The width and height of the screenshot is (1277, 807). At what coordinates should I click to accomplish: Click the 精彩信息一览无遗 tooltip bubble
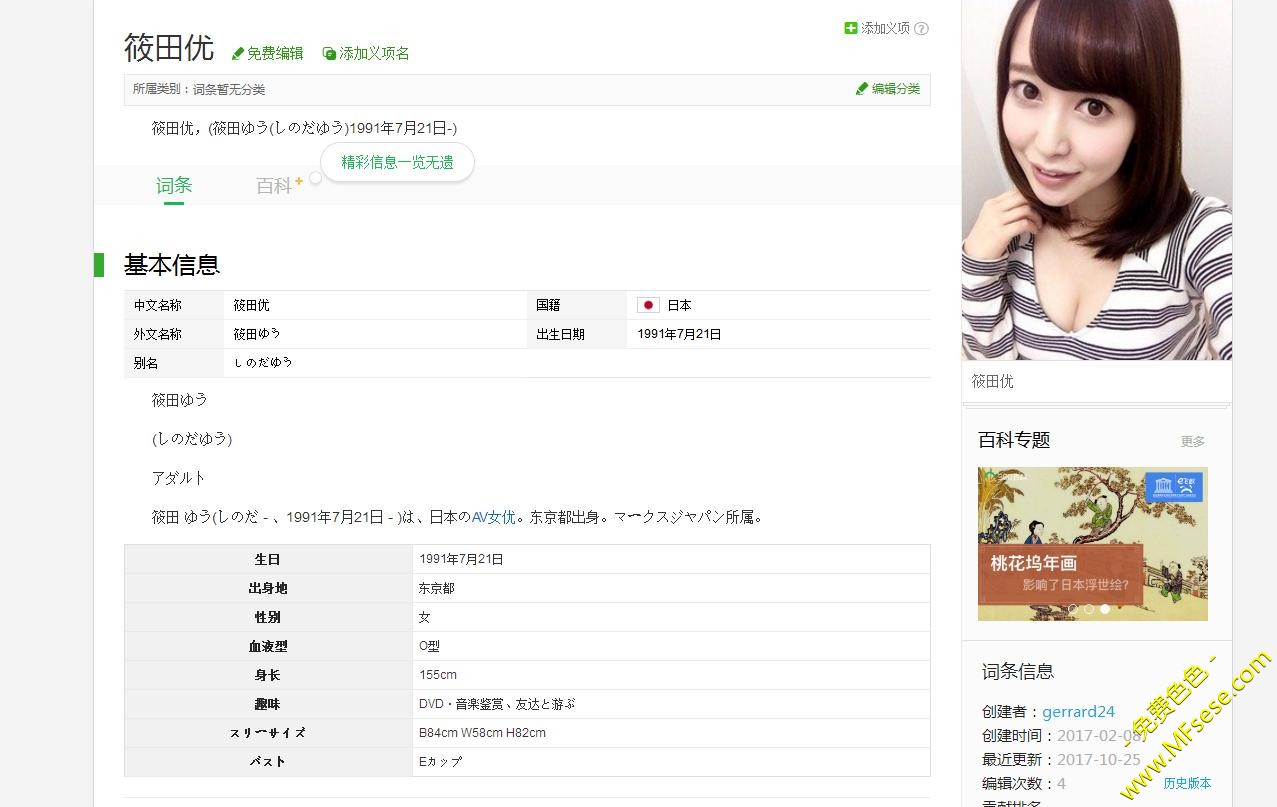397,162
